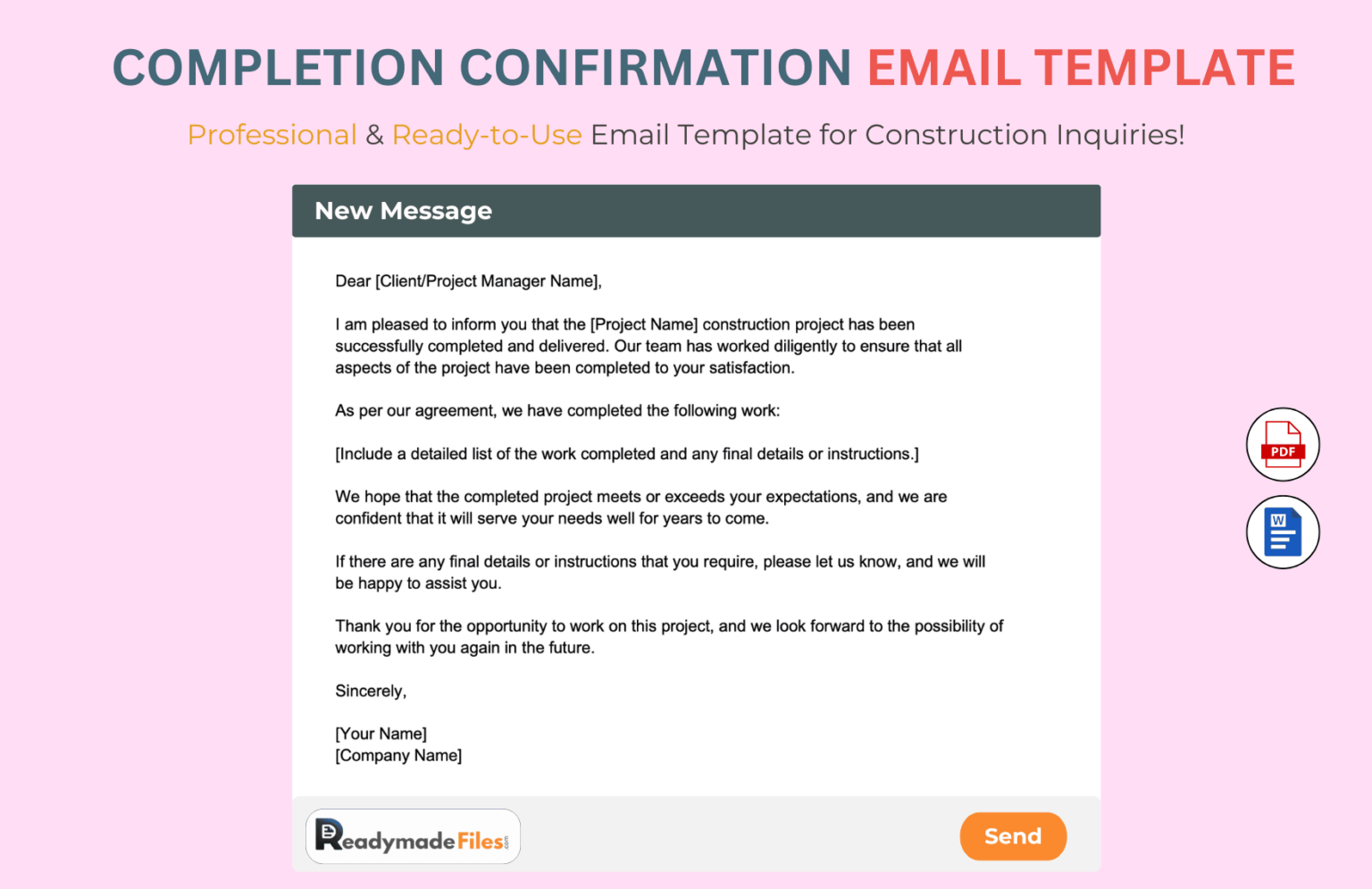1372x889 pixels.
Task: Click the [Your Name] signature placeholder
Action: pyautogui.click(x=381, y=734)
